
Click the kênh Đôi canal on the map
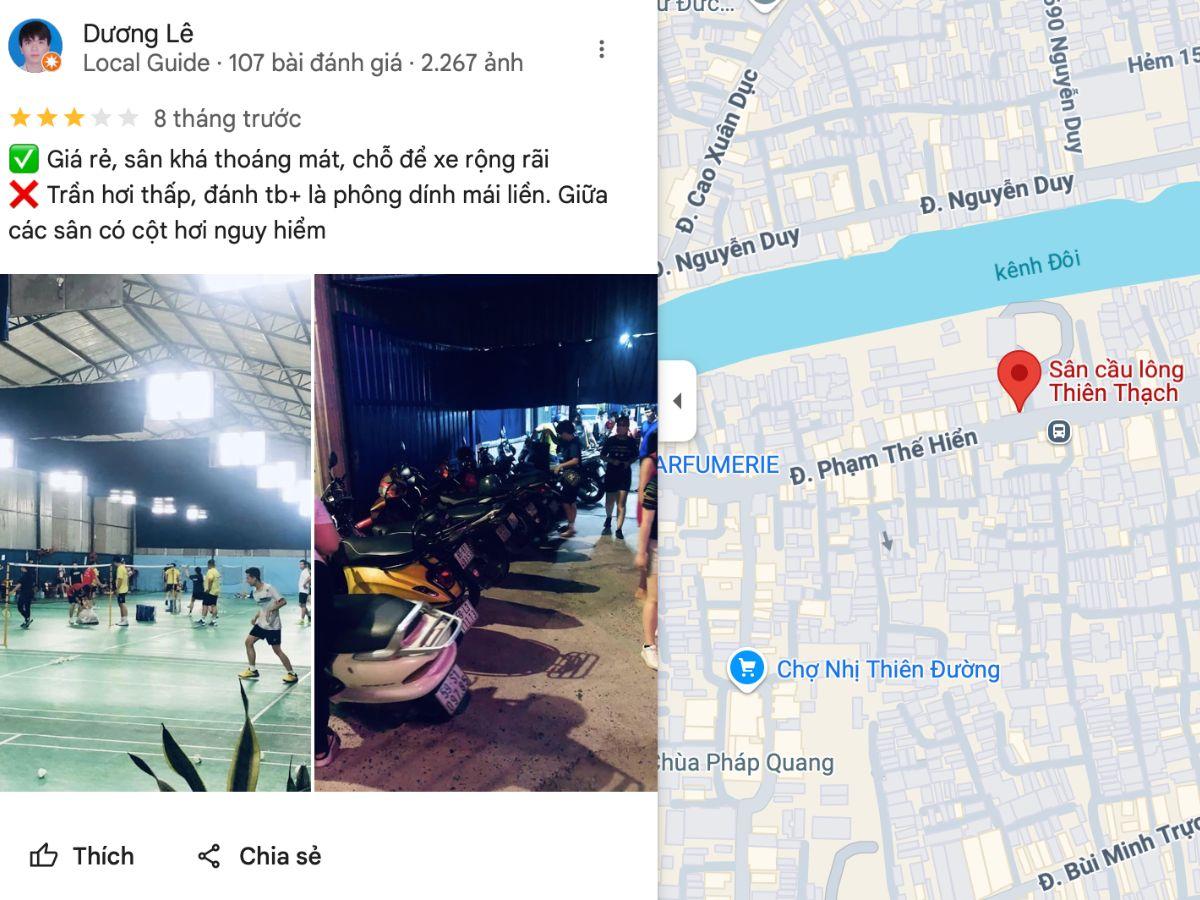point(1037,266)
